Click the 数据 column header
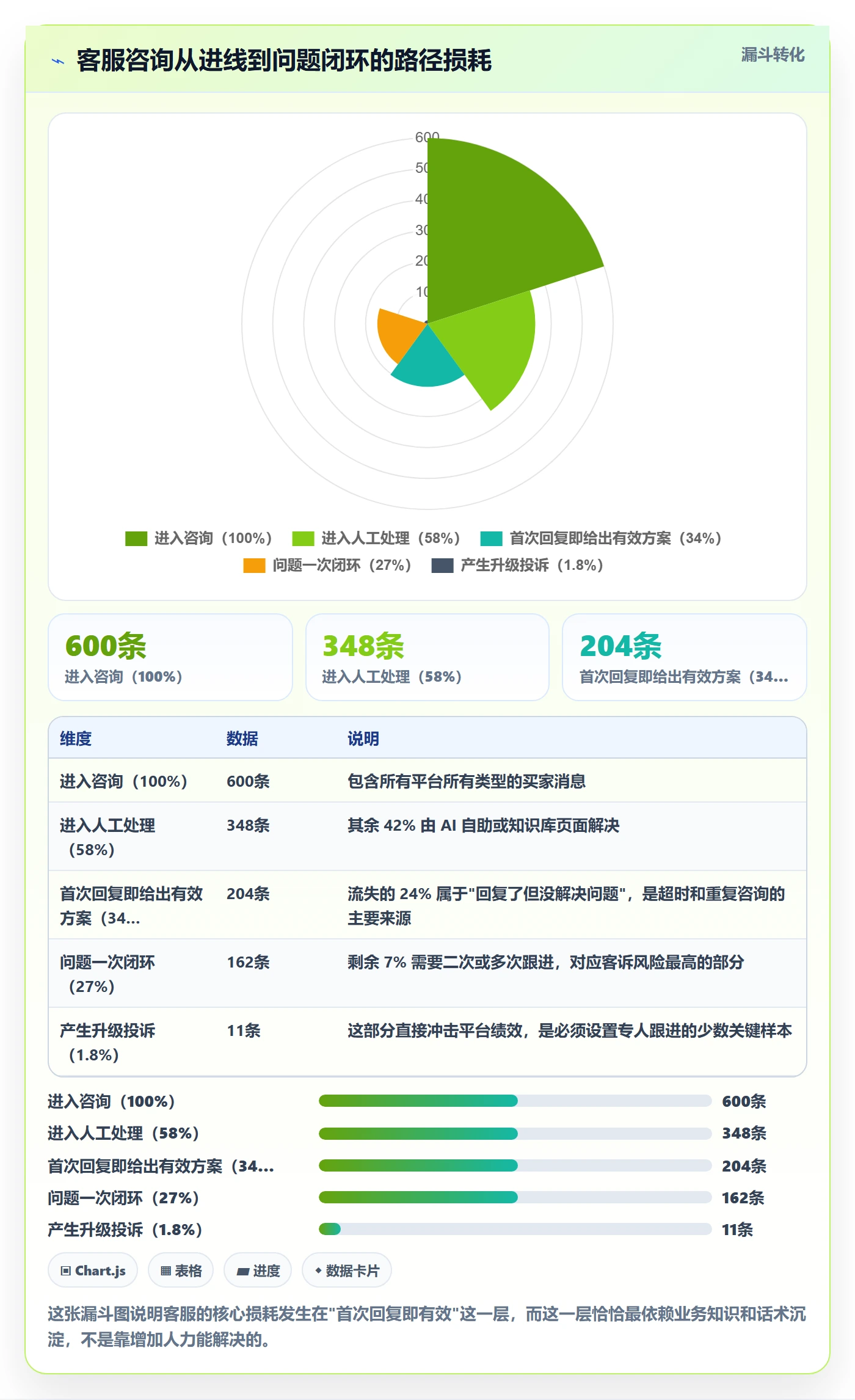855x1400 pixels. coord(242,738)
